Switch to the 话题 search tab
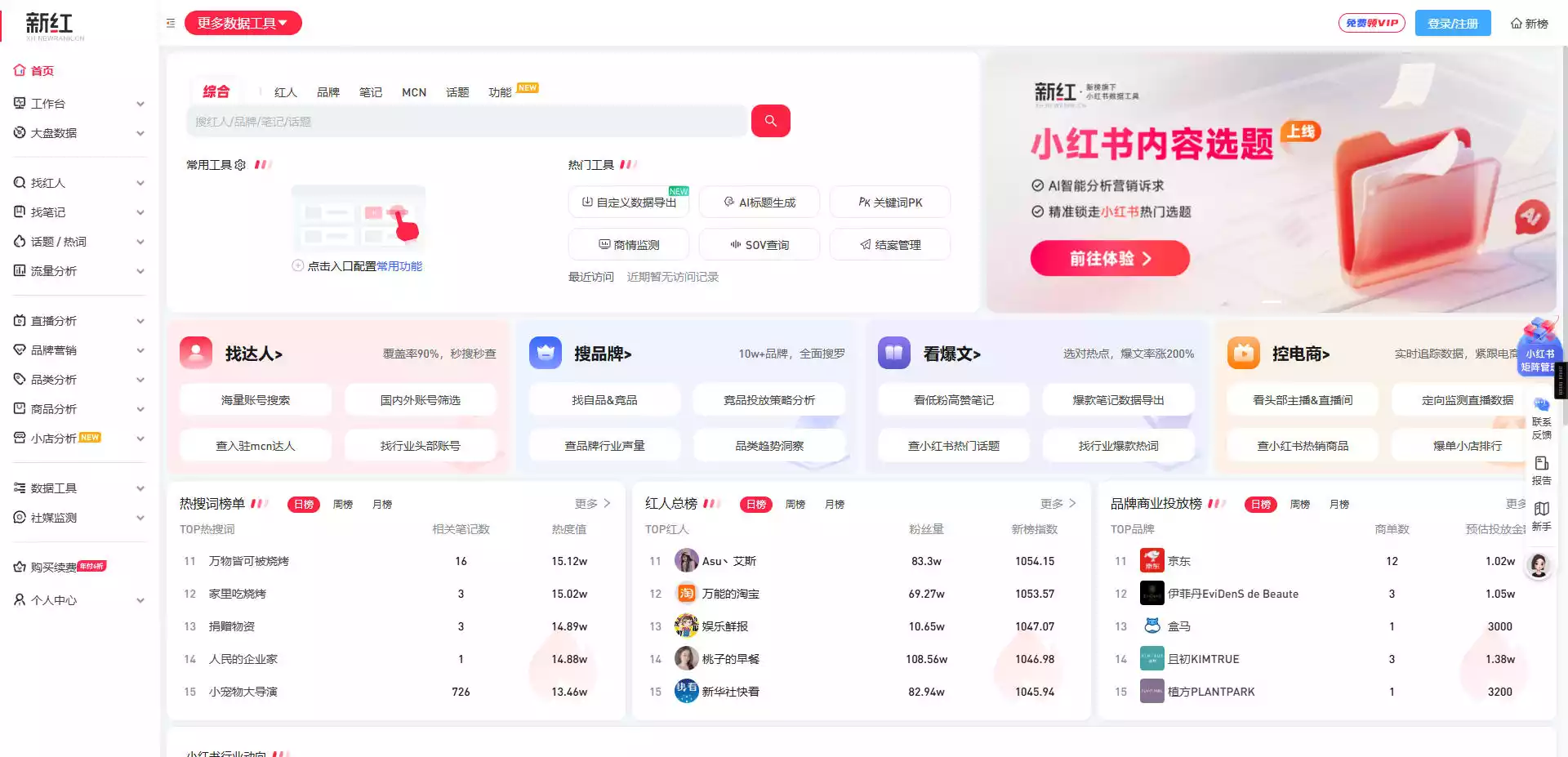The image size is (1568, 757). pyautogui.click(x=457, y=92)
